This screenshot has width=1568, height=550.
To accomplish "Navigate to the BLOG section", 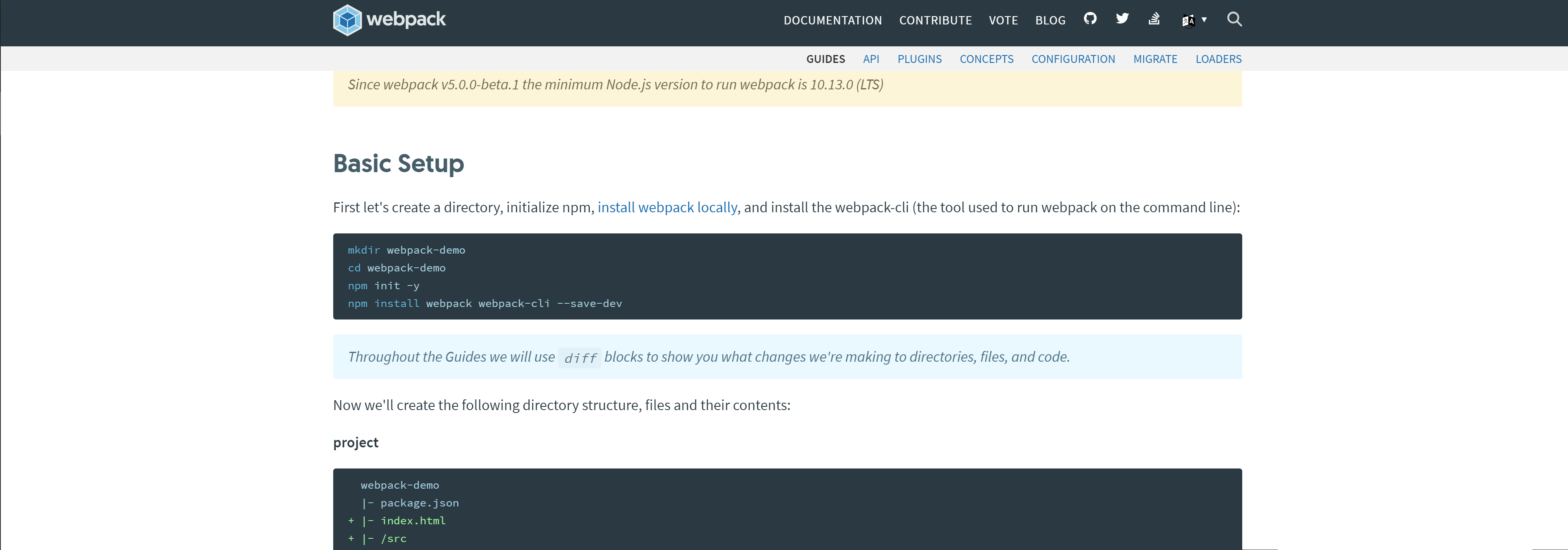I will coord(1050,20).
